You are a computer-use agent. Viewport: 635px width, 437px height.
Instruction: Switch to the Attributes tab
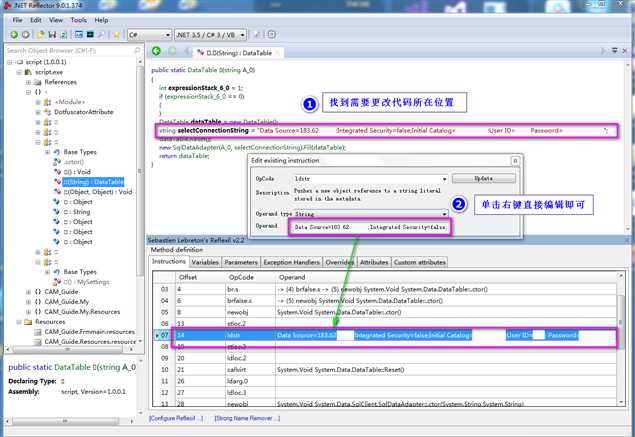tap(374, 262)
